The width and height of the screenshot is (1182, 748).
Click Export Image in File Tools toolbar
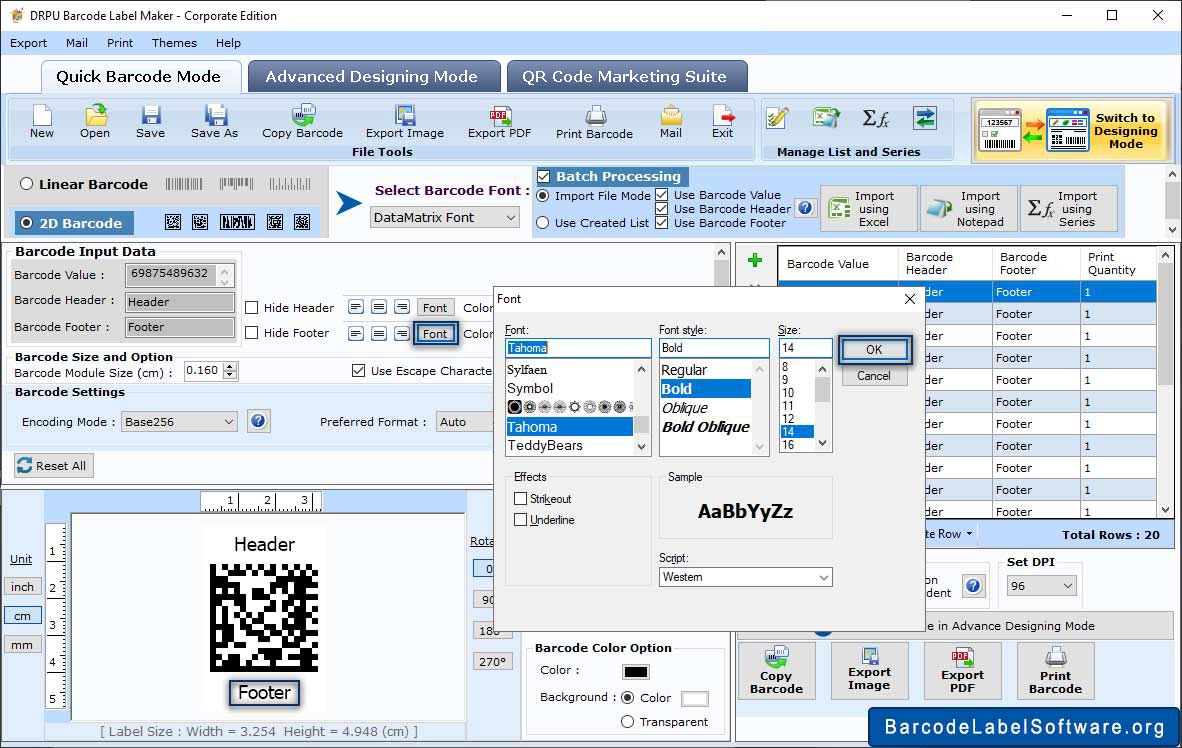pyautogui.click(x=405, y=122)
